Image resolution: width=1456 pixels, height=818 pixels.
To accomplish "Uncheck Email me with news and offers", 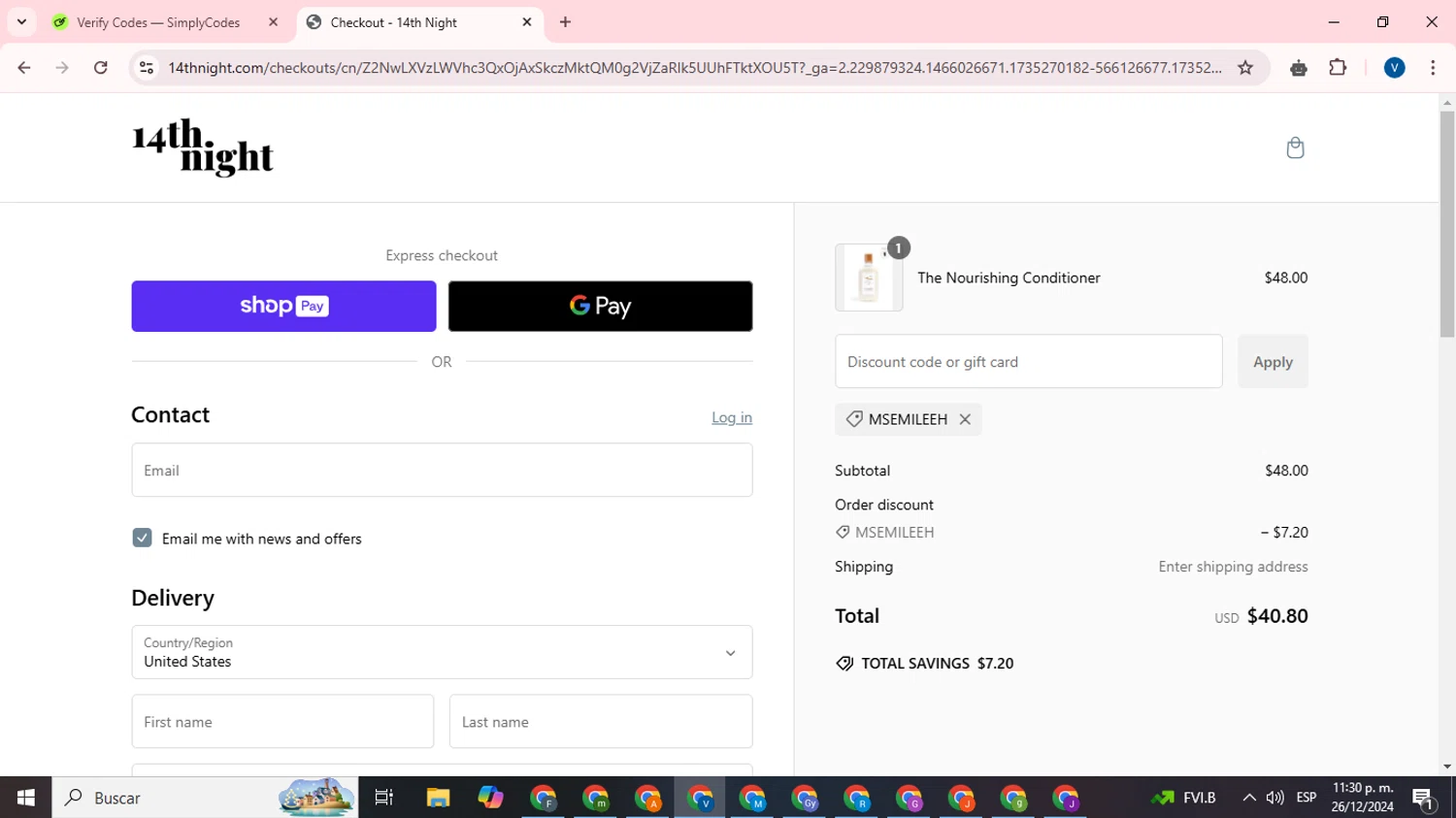I will coord(142,538).
